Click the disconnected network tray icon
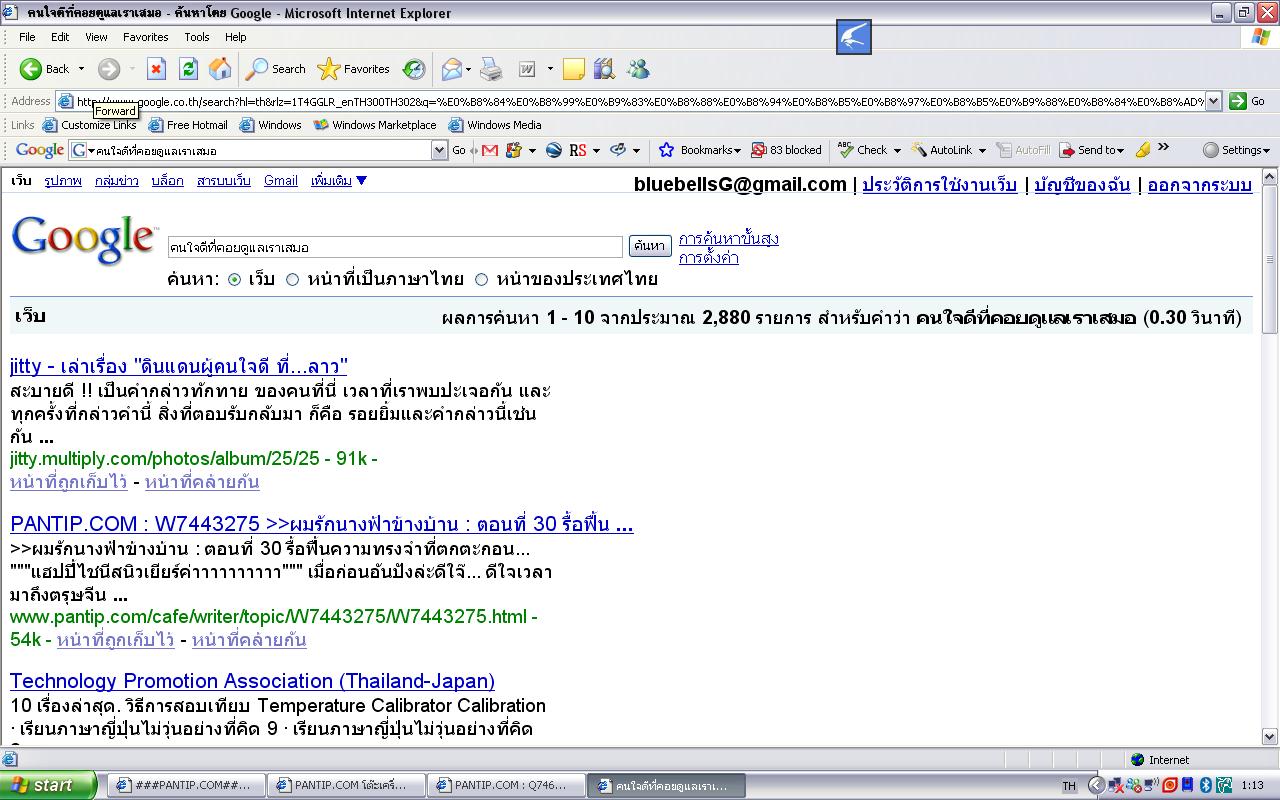This screenshot has height=800, width=1280. [x=1116, y=786]
